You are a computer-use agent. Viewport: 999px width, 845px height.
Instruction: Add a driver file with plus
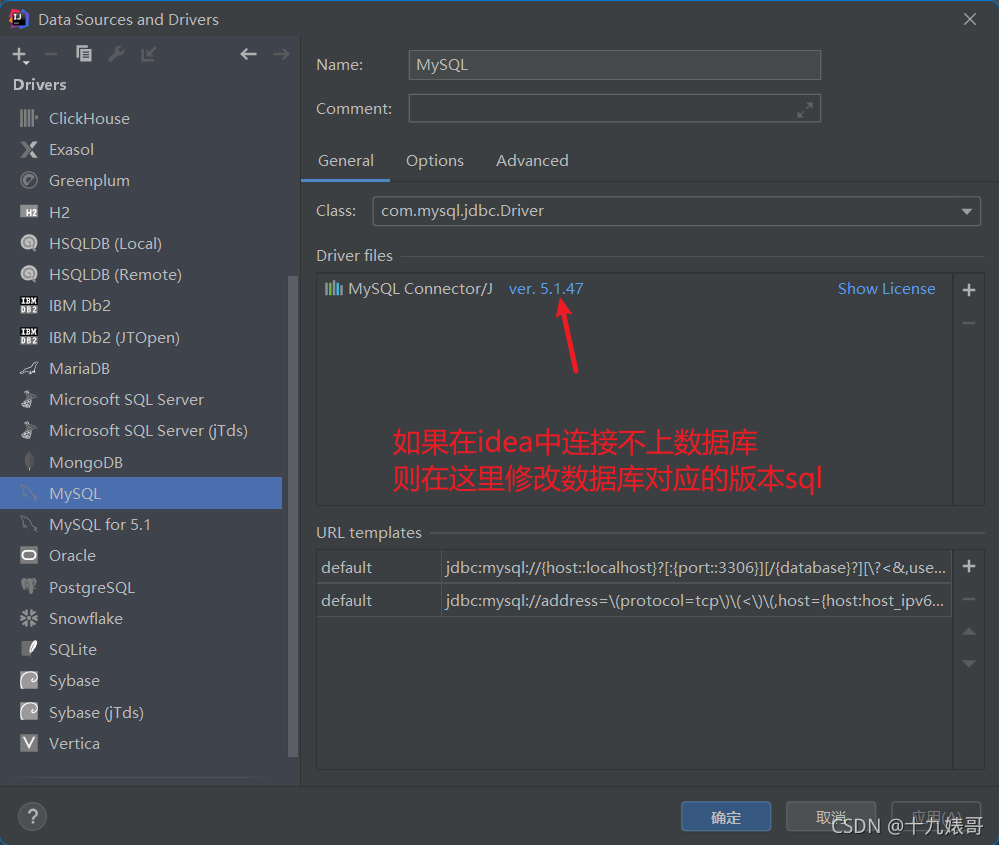(x=968, y=290)
